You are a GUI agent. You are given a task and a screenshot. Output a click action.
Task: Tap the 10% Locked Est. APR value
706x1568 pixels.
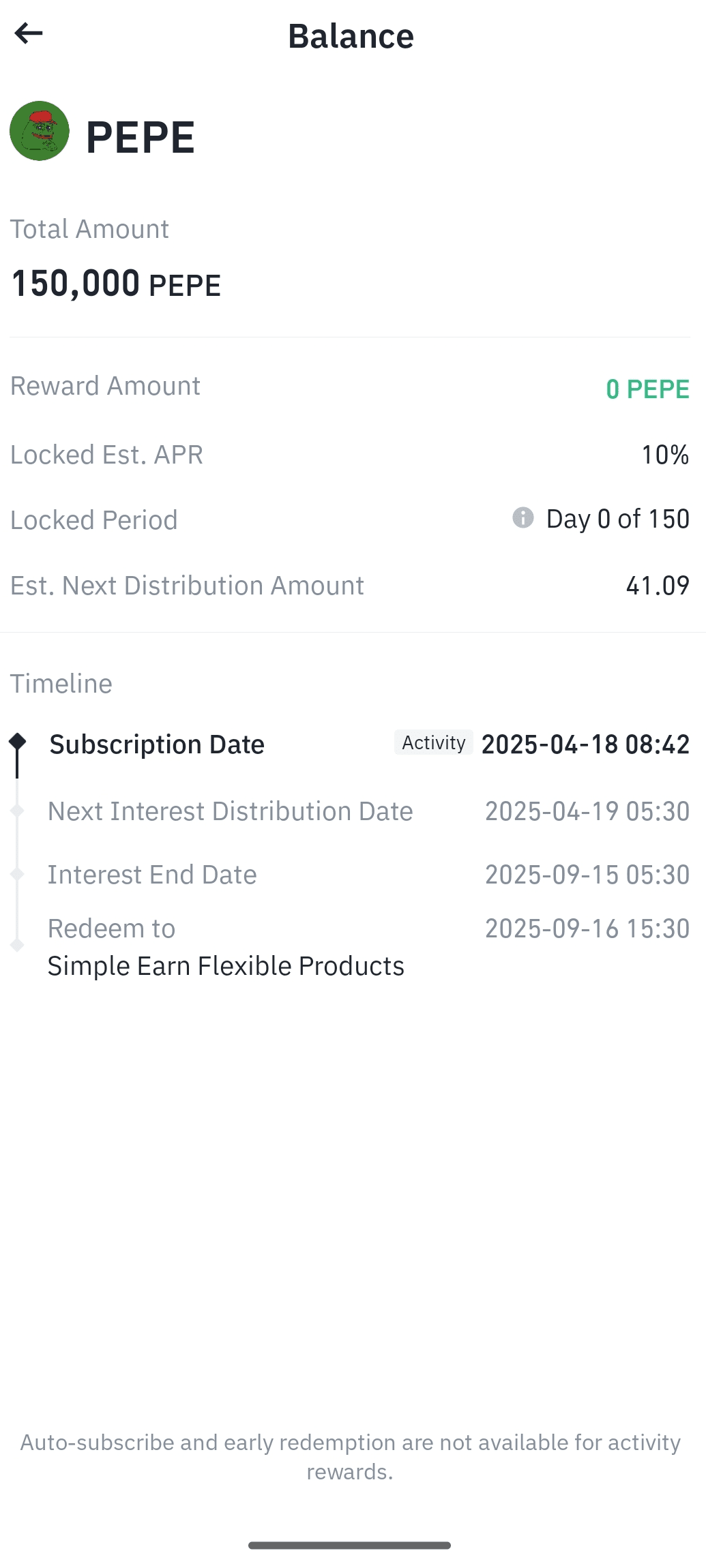click(x=665, y=455)
